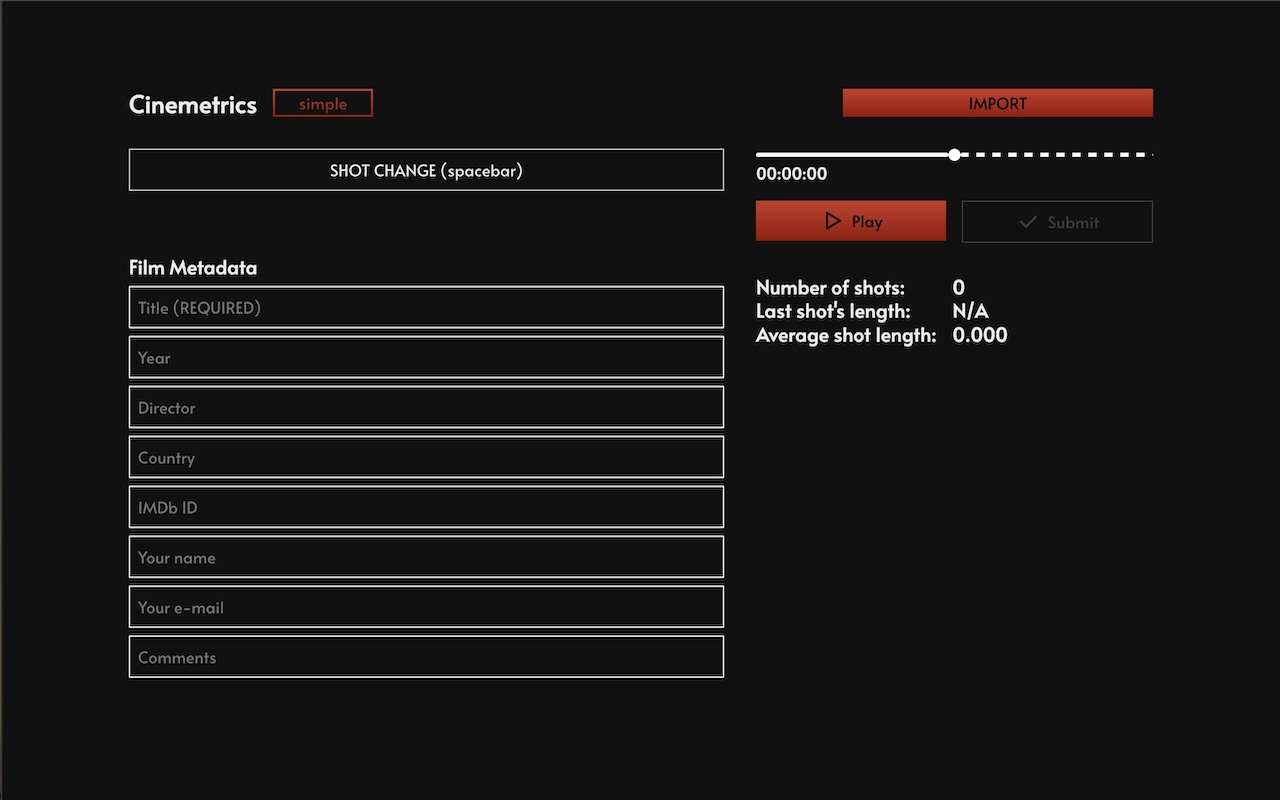The width and height of the screenshot is (1280, 800).
Task: Focus the Country field
Action: (x=426, y=456)
